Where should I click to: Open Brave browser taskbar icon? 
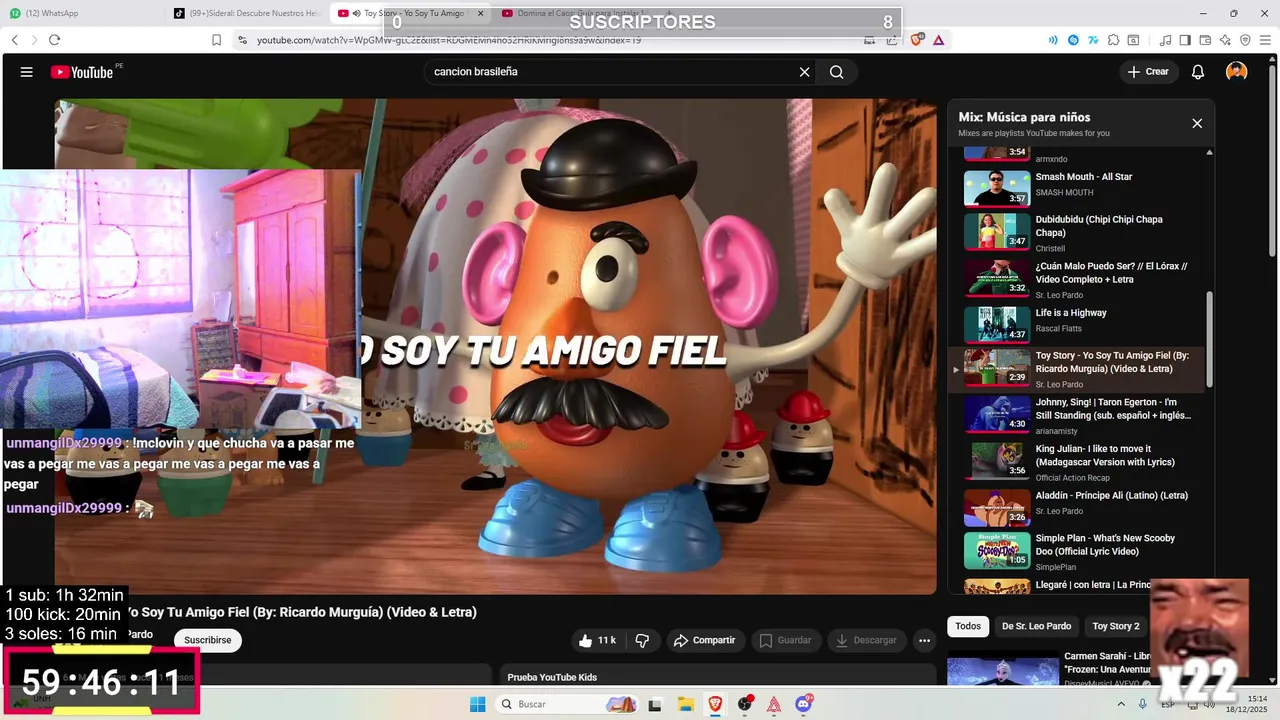pyautogui.click(x=715, y=704)
